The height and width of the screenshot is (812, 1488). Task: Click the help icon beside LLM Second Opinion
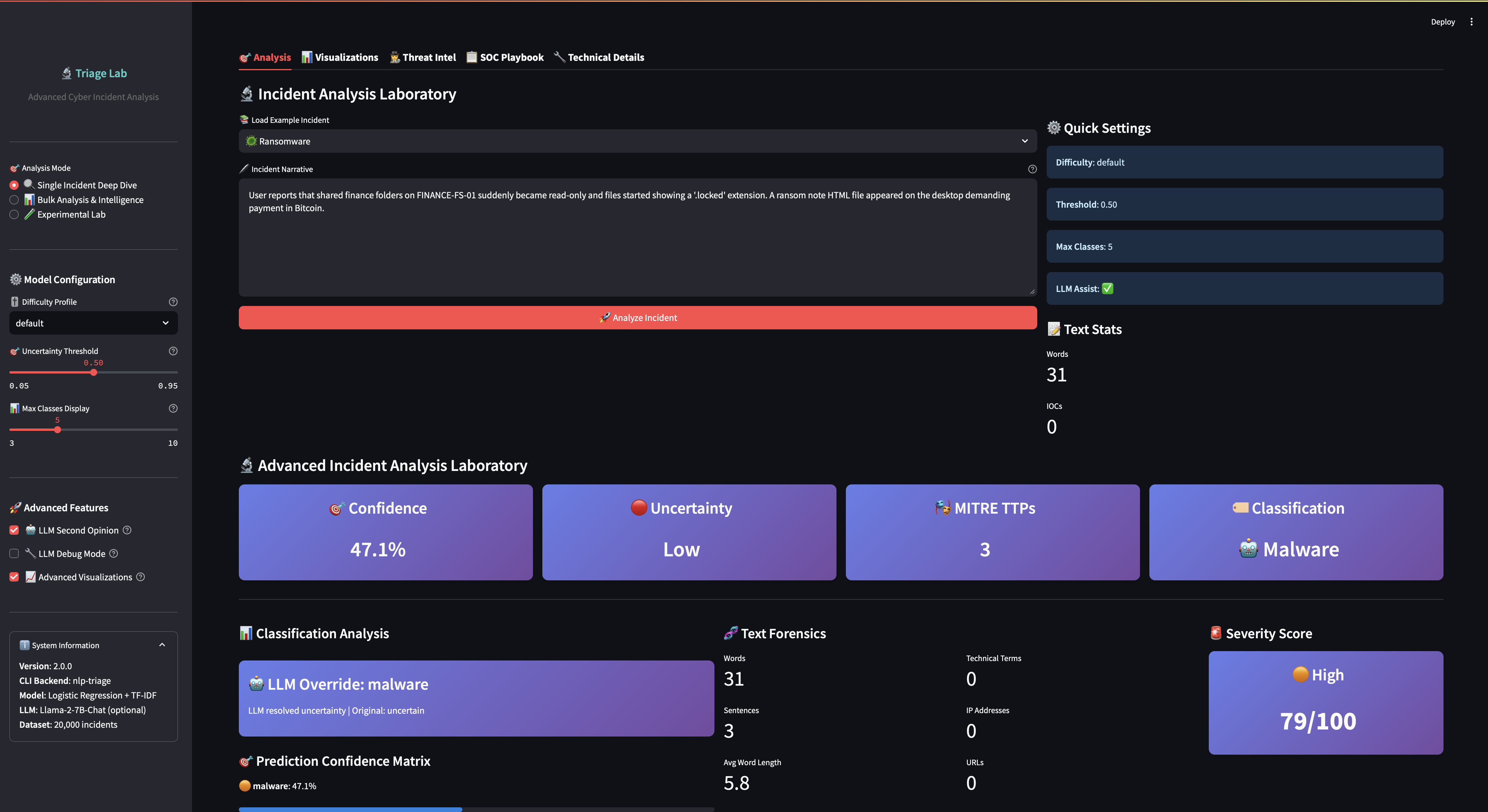click(127, 530)
